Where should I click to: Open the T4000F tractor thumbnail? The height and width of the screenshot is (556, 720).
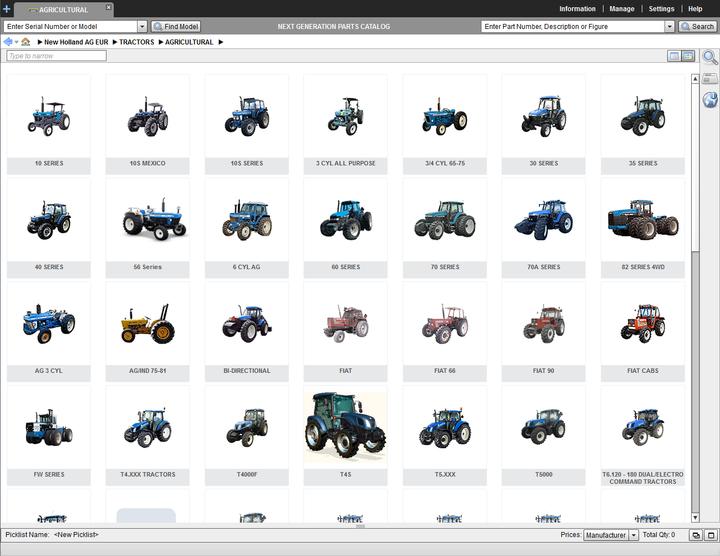247,436
